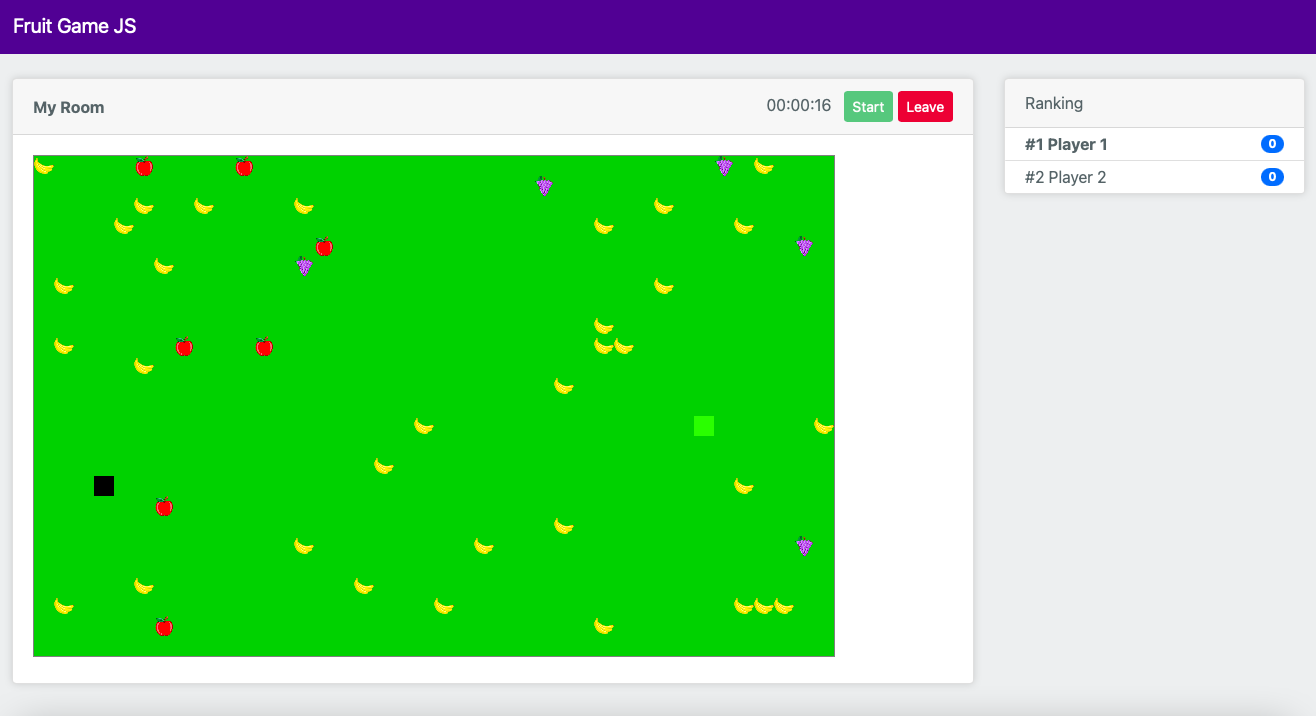Click the black player square
Viewport: 1316px width, 716px height.
coord(104,486)
